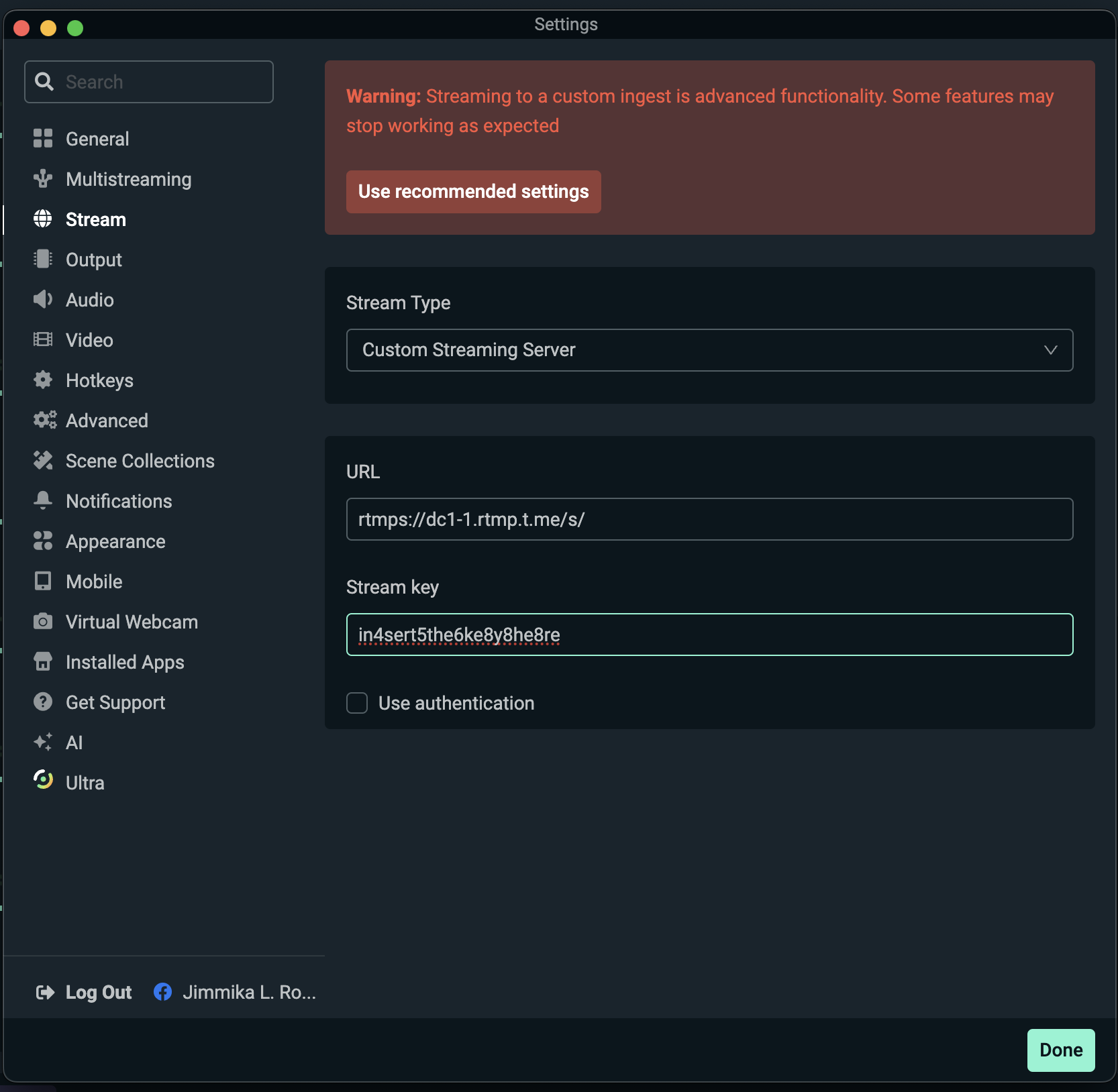This screenshot has width=1118, height=1092.
Task: Click the Scene Collections icon
Action: pyautogui.click(x=43, y=461)
